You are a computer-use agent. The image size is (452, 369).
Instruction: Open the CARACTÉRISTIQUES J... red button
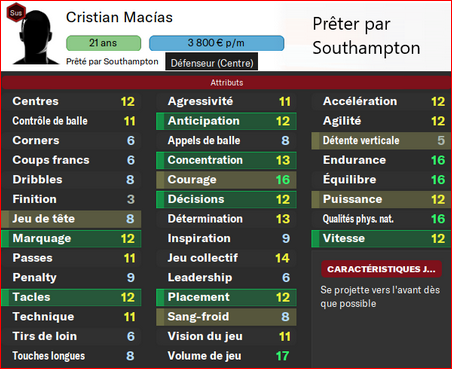(x=381, y=269)
